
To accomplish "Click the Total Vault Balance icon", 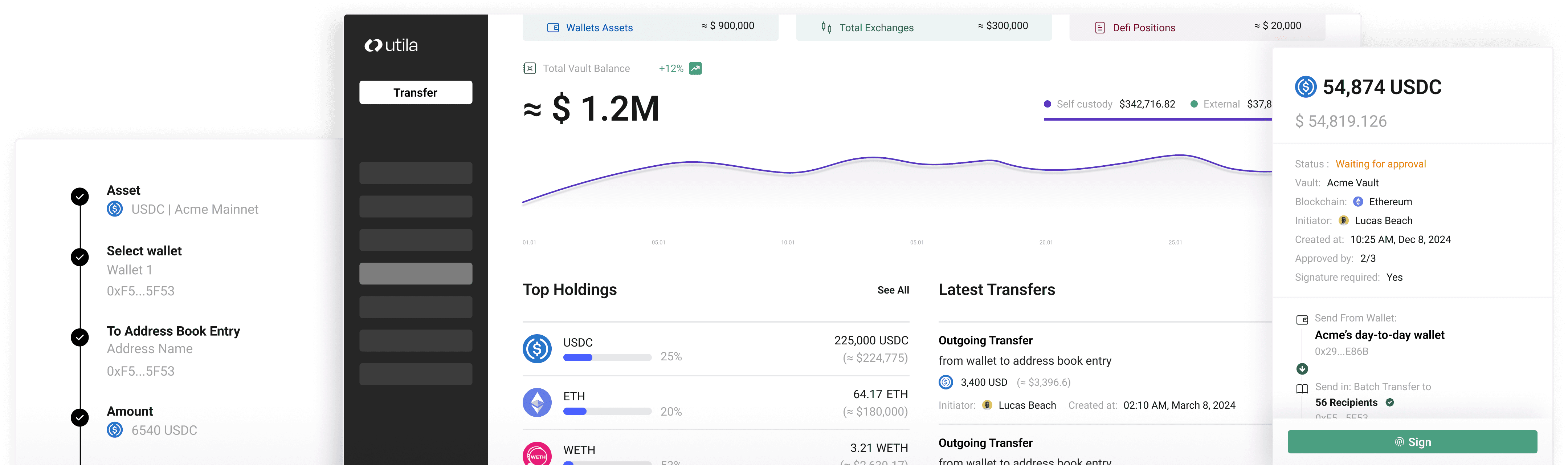I will (x=530, y=68).
